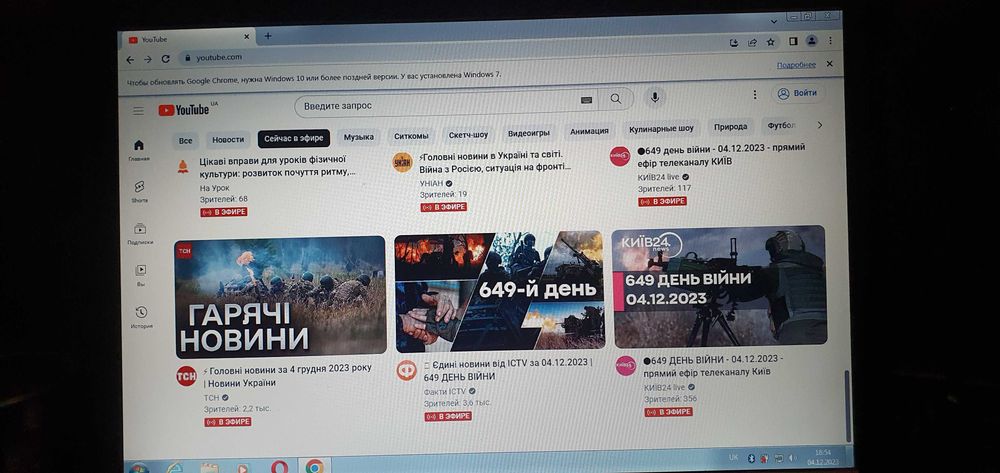Bookmark this page with the star
The width and height of the screenshot is (1000, 473).
coord(770,42)
